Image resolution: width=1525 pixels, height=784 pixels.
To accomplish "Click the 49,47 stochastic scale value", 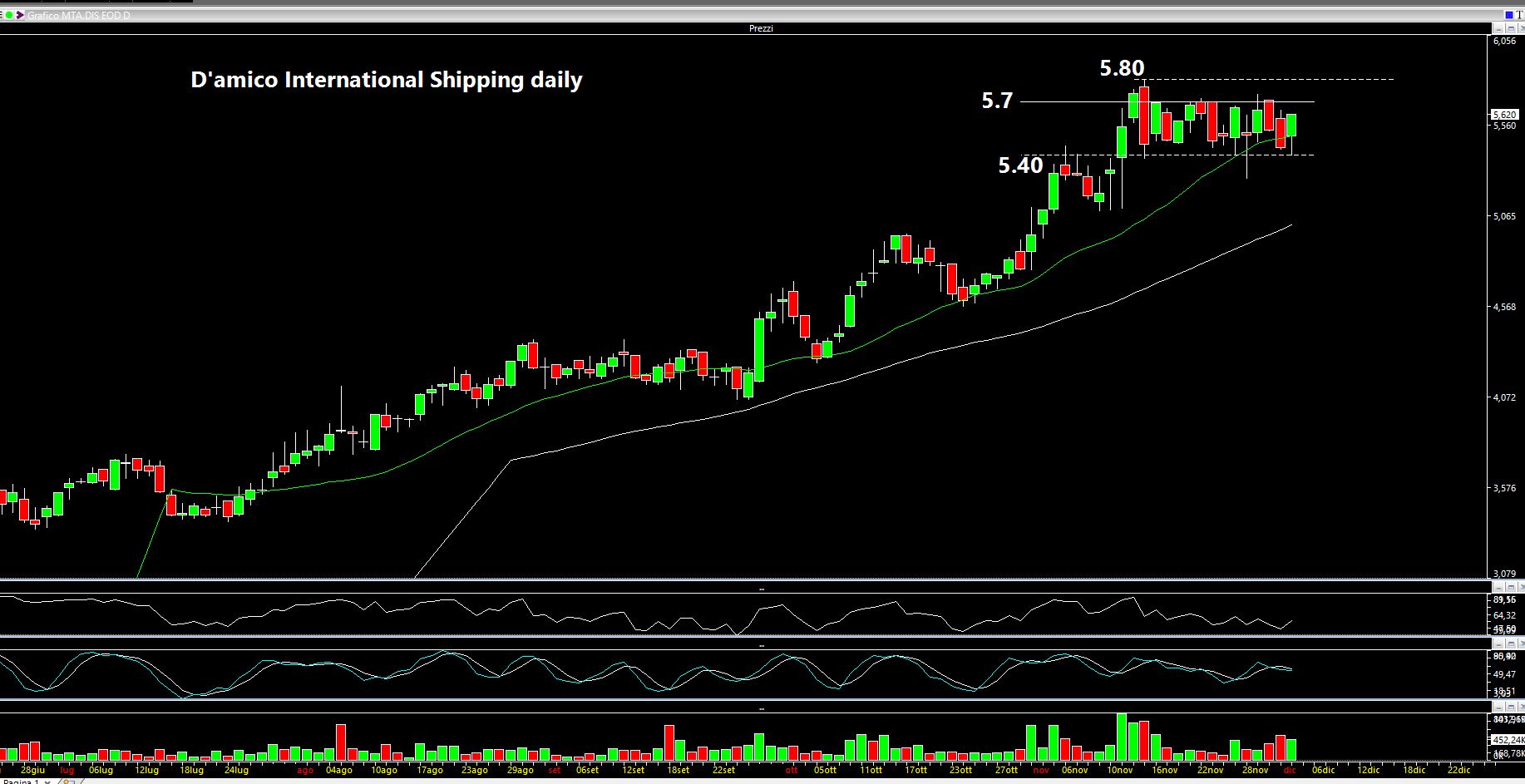I will [x=1504, y=674].
